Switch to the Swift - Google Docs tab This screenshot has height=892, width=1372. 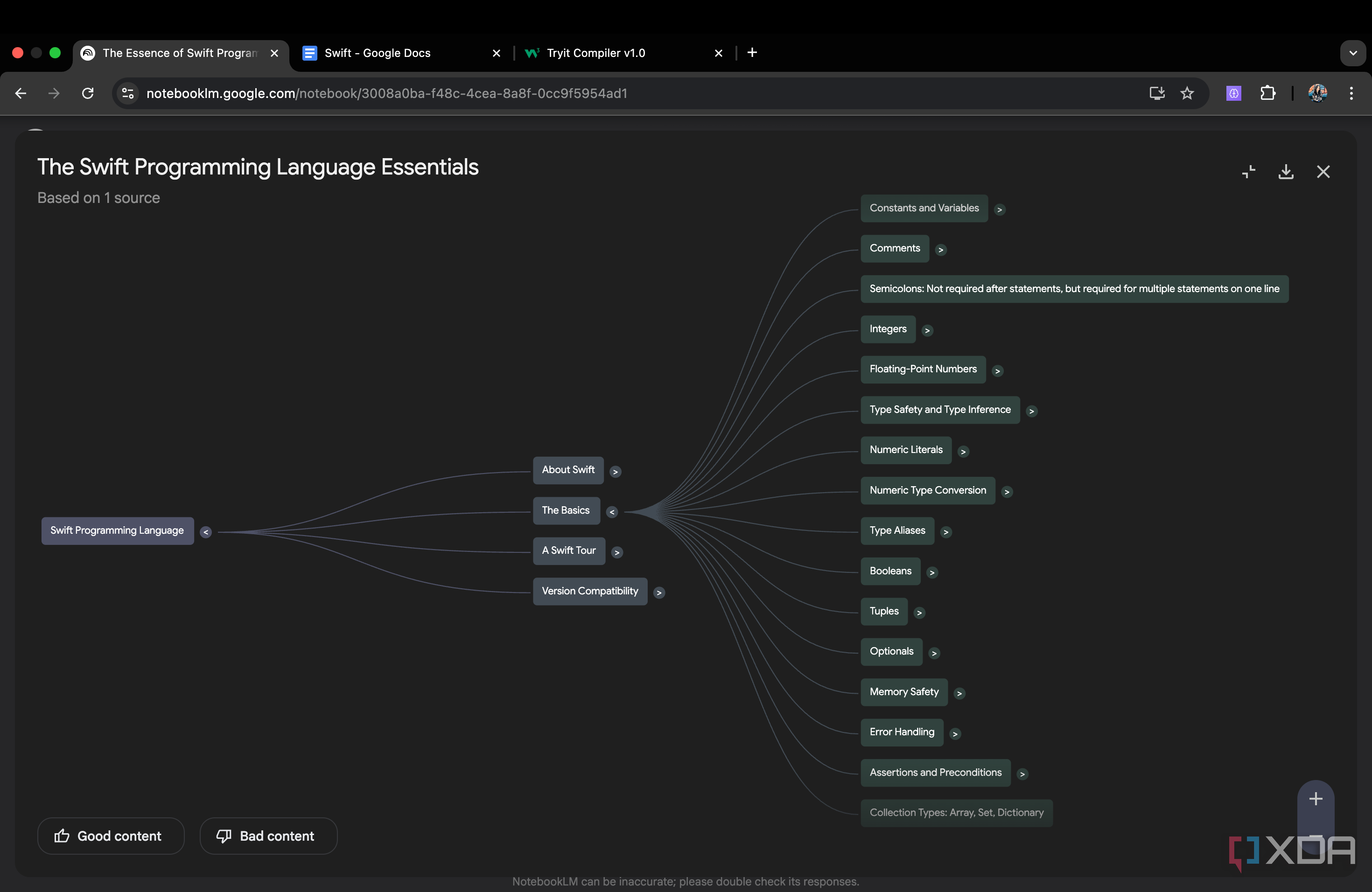pos(378,52)
